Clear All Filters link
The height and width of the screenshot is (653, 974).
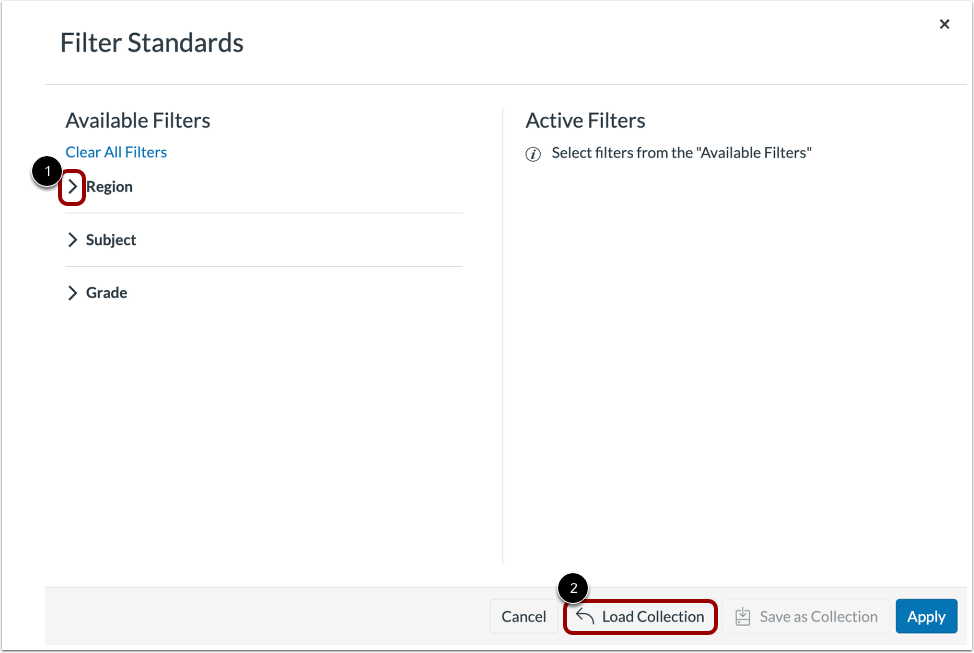coord(116,152)
